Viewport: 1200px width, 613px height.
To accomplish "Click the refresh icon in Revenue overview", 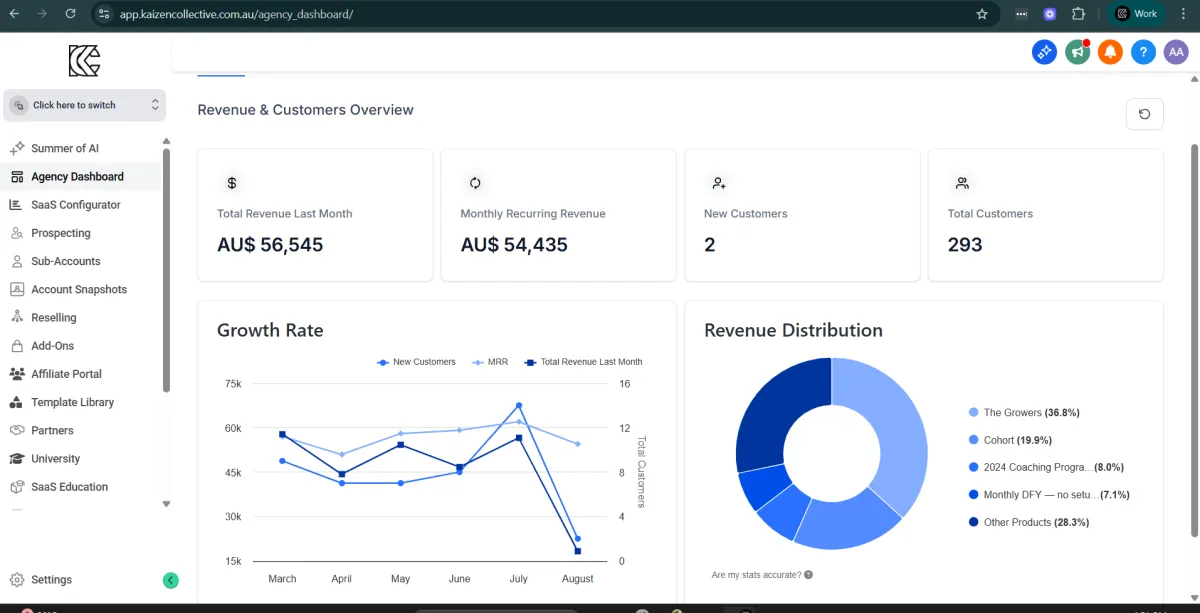I will [x=1144, y=114].
